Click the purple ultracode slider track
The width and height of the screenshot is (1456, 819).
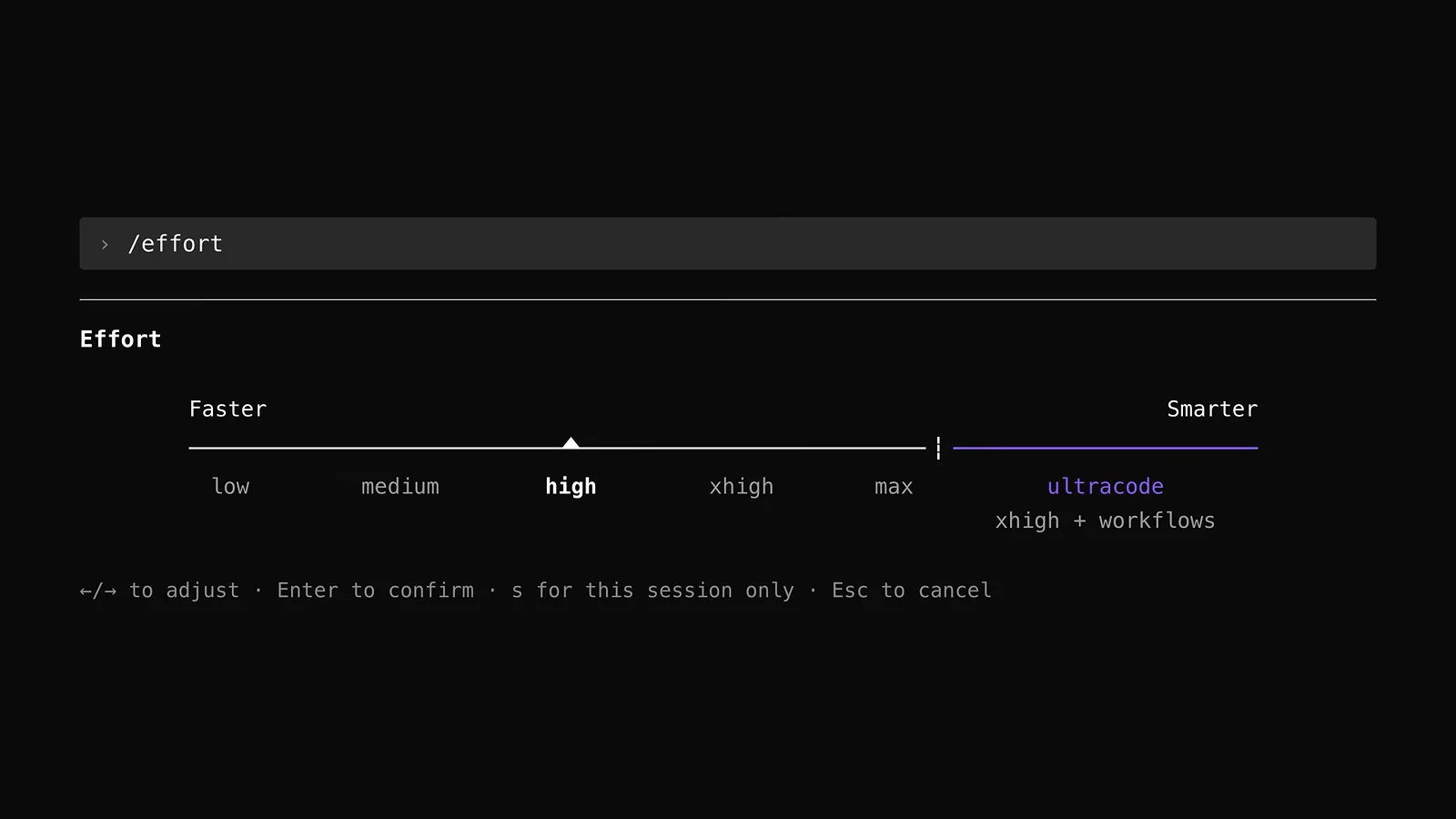pos(1105,448)
